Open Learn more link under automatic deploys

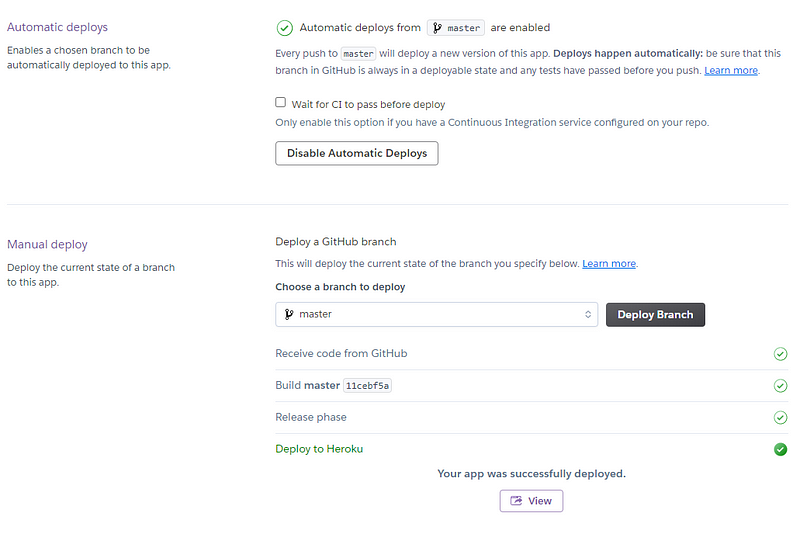coord(731,70)
